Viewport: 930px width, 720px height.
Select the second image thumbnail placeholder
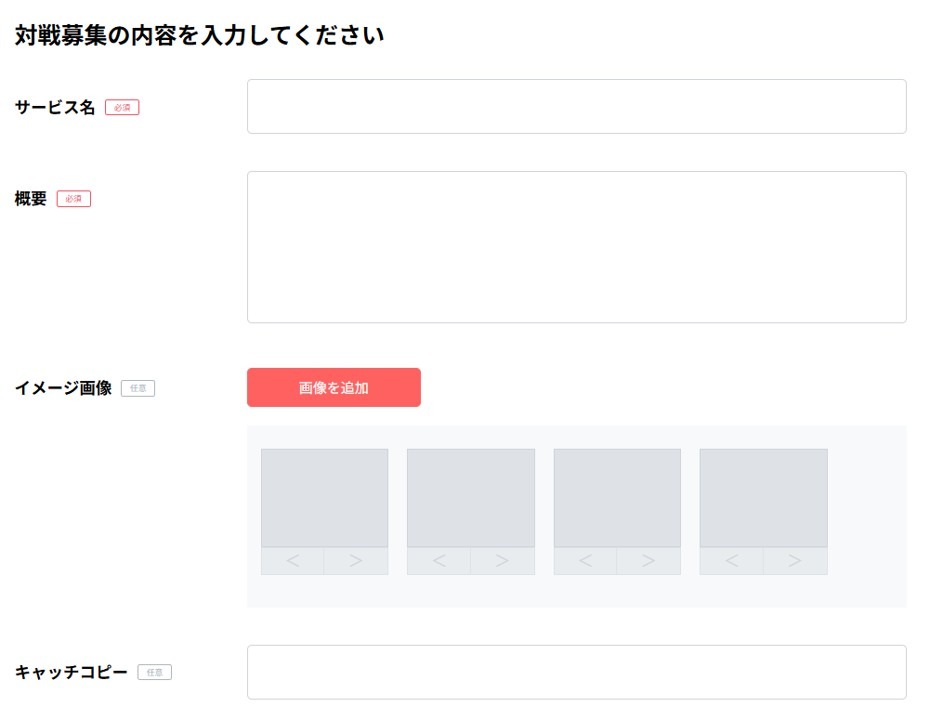click(471, 498)
